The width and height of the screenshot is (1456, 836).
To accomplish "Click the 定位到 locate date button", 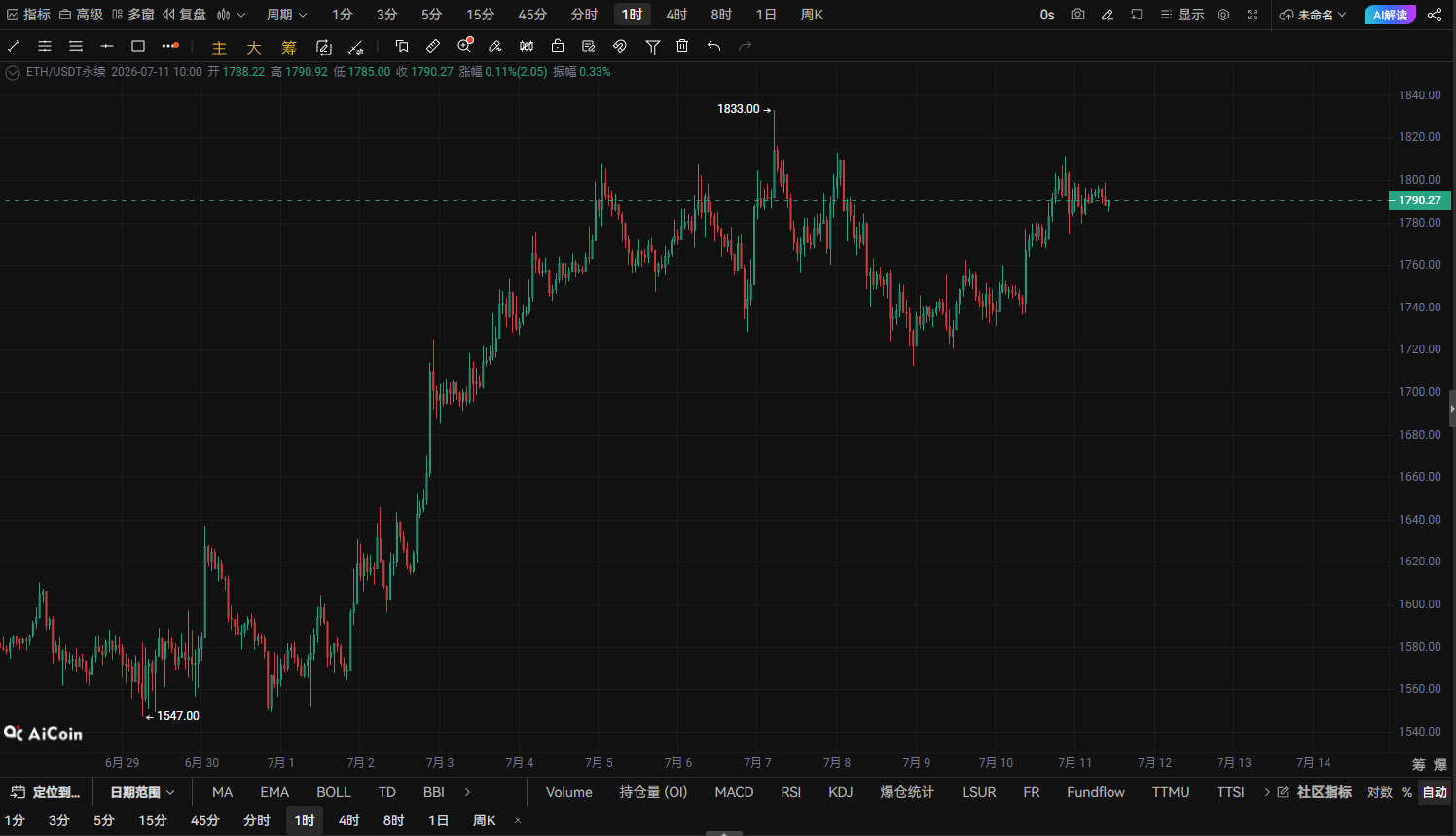I will pos(45,792).
